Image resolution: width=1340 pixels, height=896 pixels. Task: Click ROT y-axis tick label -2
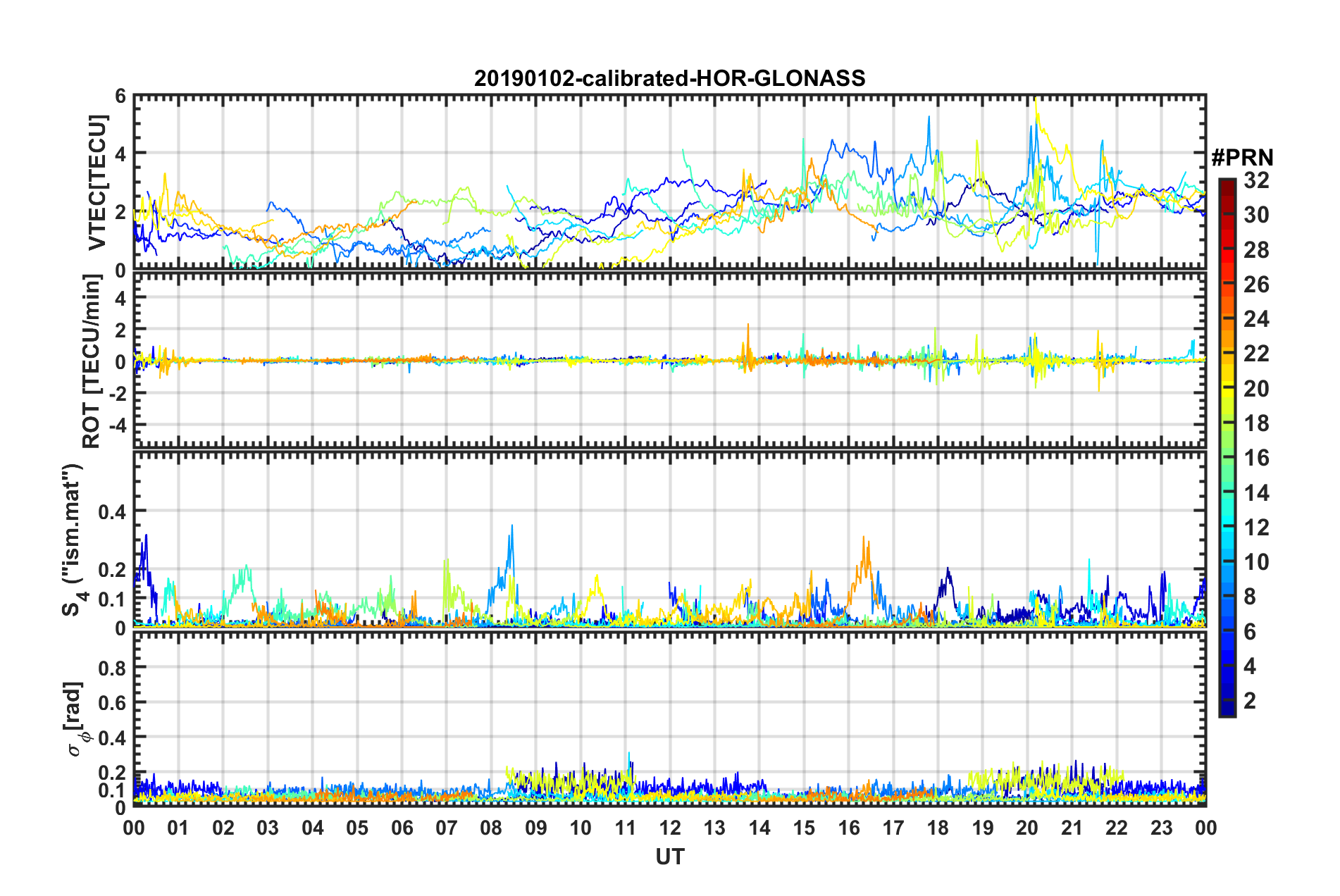click(x=117, y=394)
